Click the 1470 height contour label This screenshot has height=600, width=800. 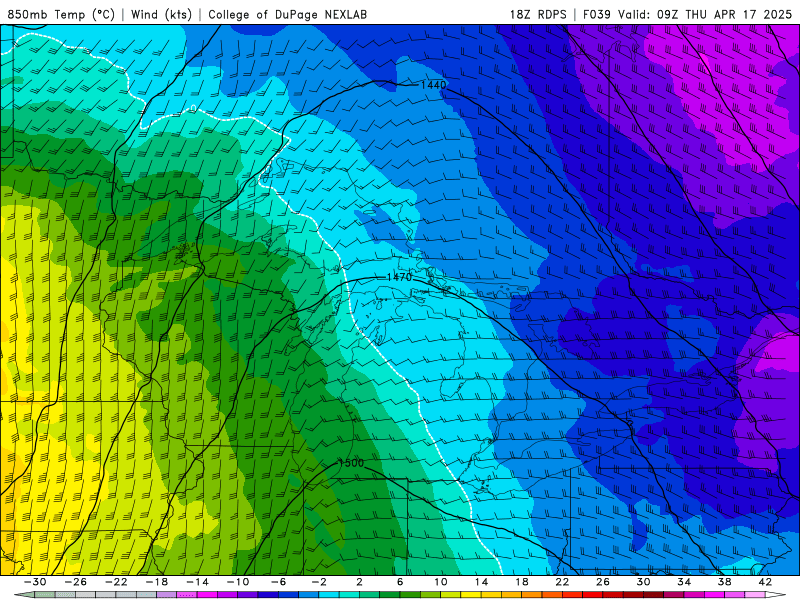click(399, 277)
